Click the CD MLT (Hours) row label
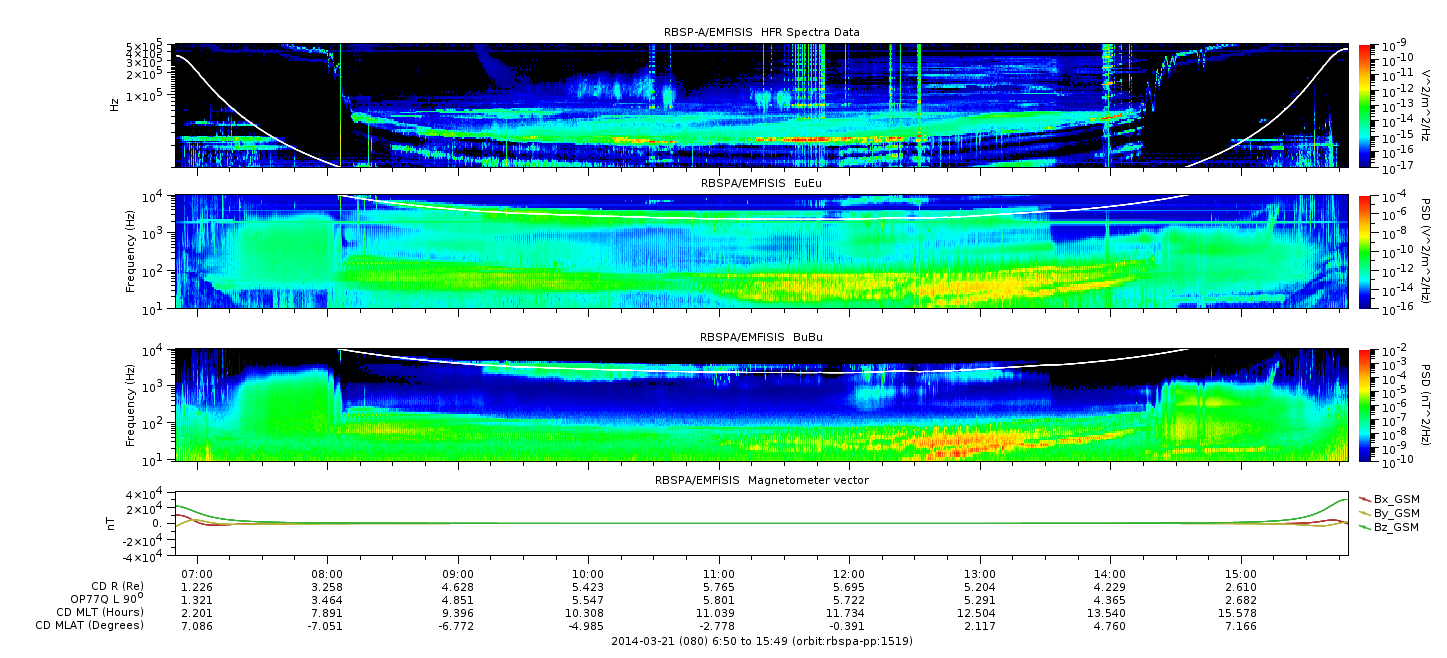 click(100, 612)
